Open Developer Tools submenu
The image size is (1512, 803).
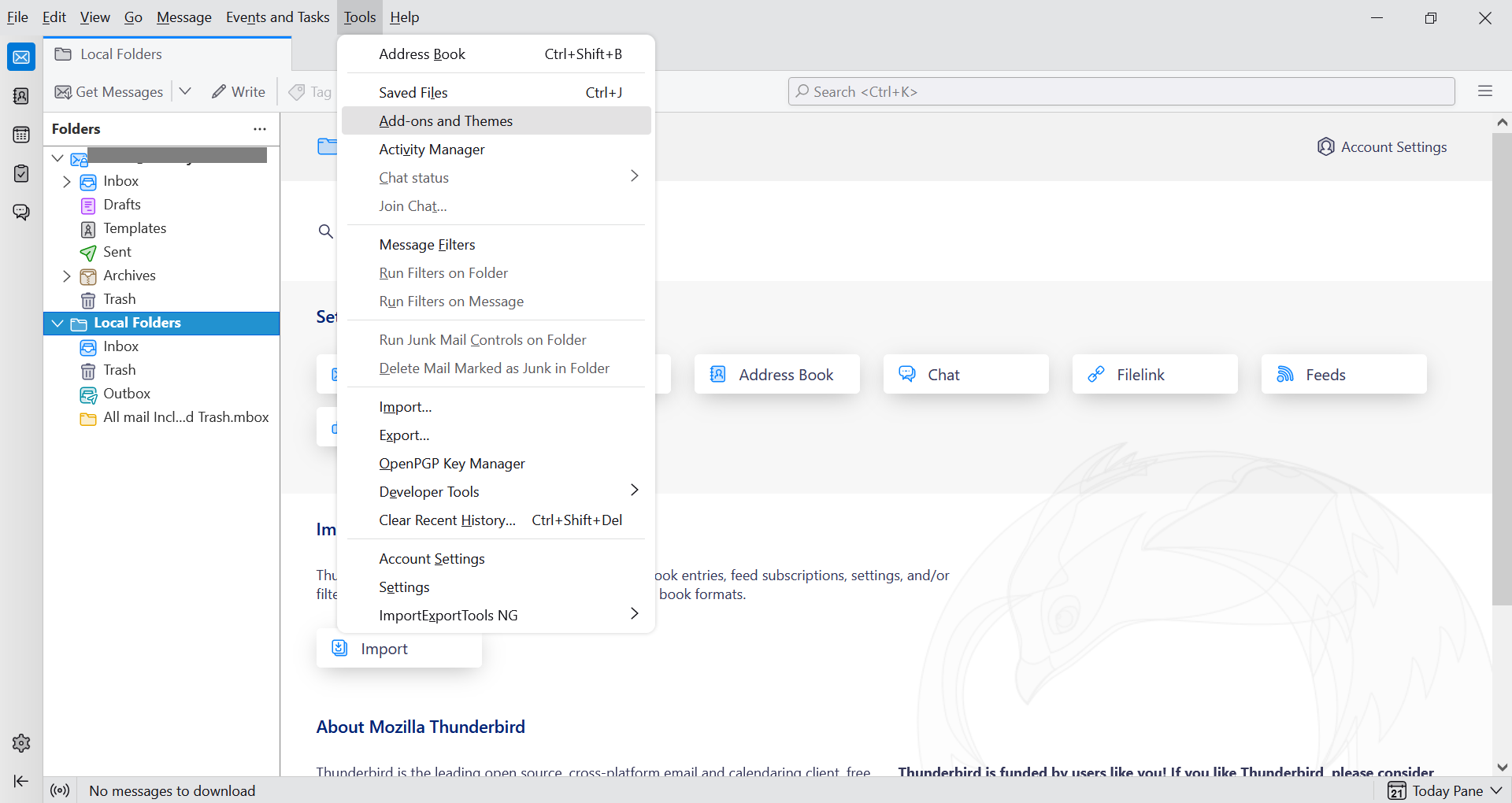[496, 492]
